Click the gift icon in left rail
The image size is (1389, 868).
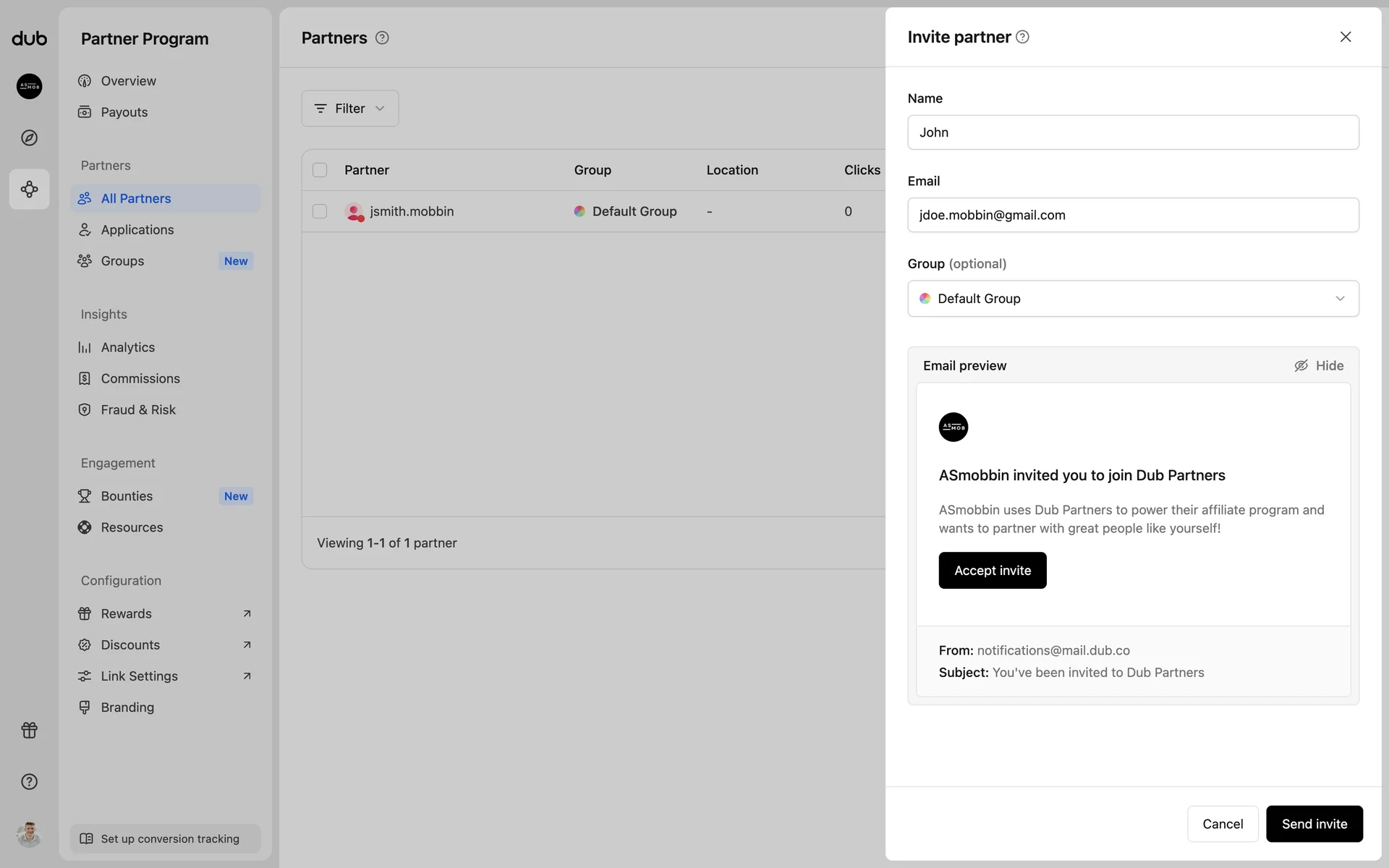[x=29, y=730]
